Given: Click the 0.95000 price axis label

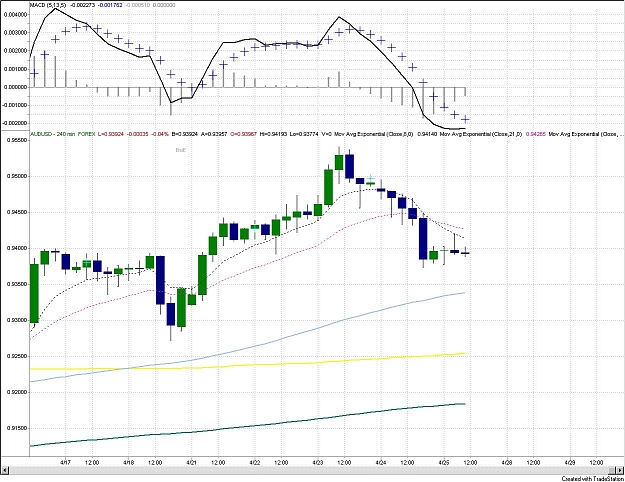Looking at the screenshot, I should [x=17, y=176].
